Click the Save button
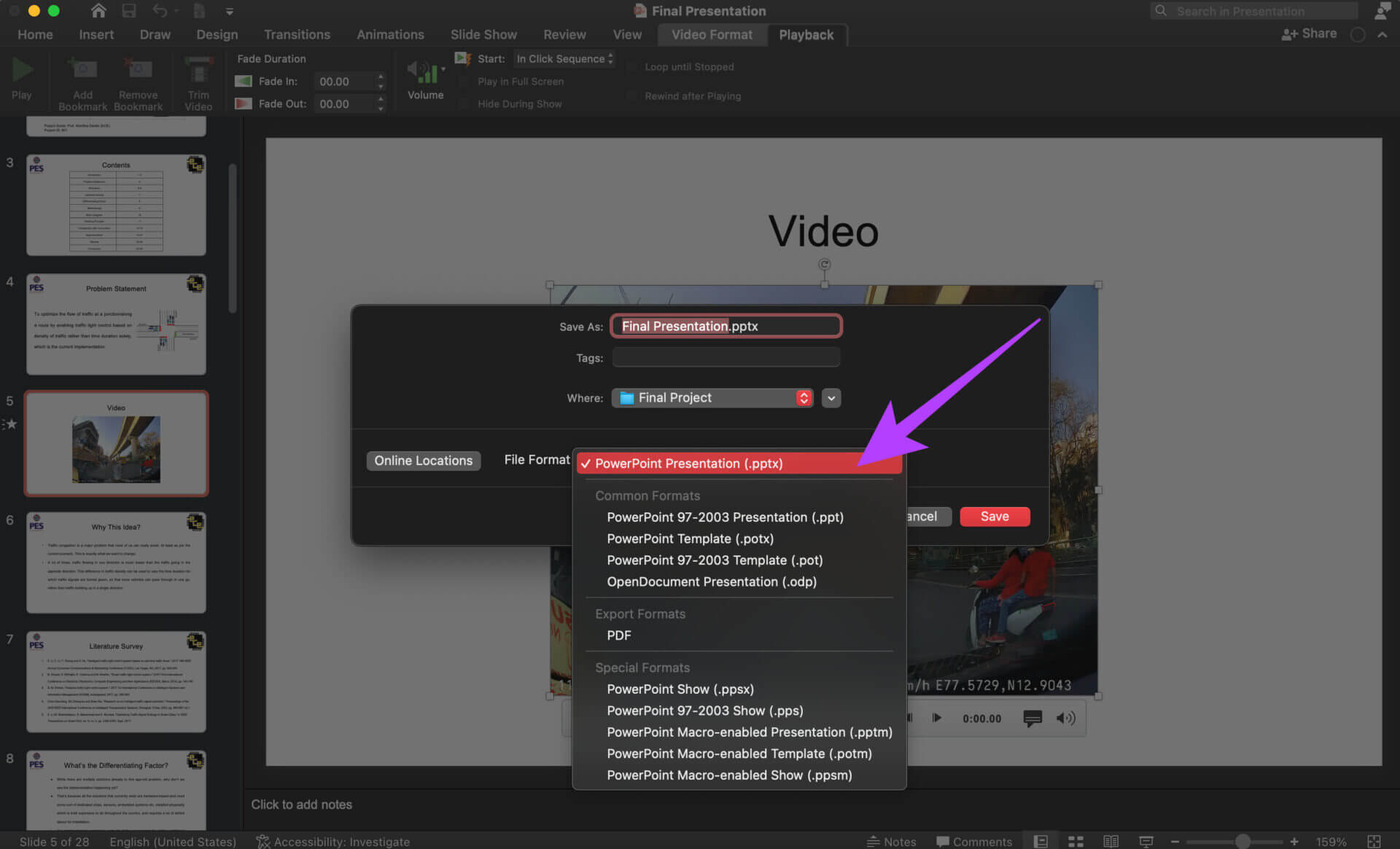The image size is (1400, 849). pos(994,516)
